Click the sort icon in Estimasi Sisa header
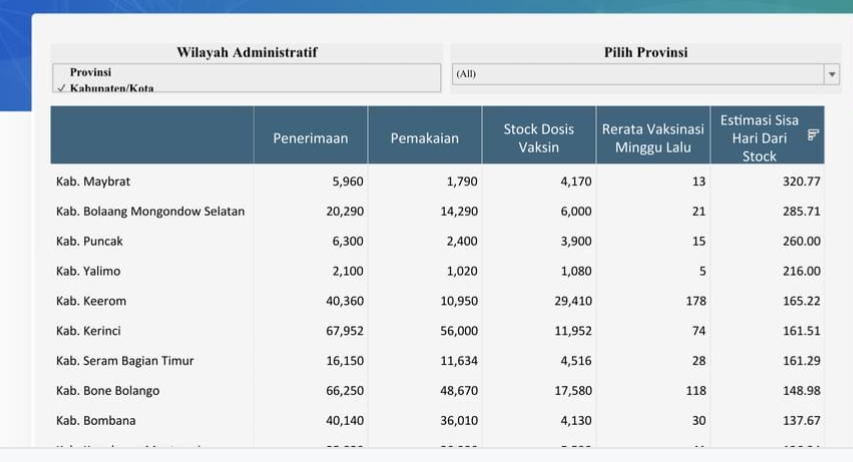 pos(813,134)
